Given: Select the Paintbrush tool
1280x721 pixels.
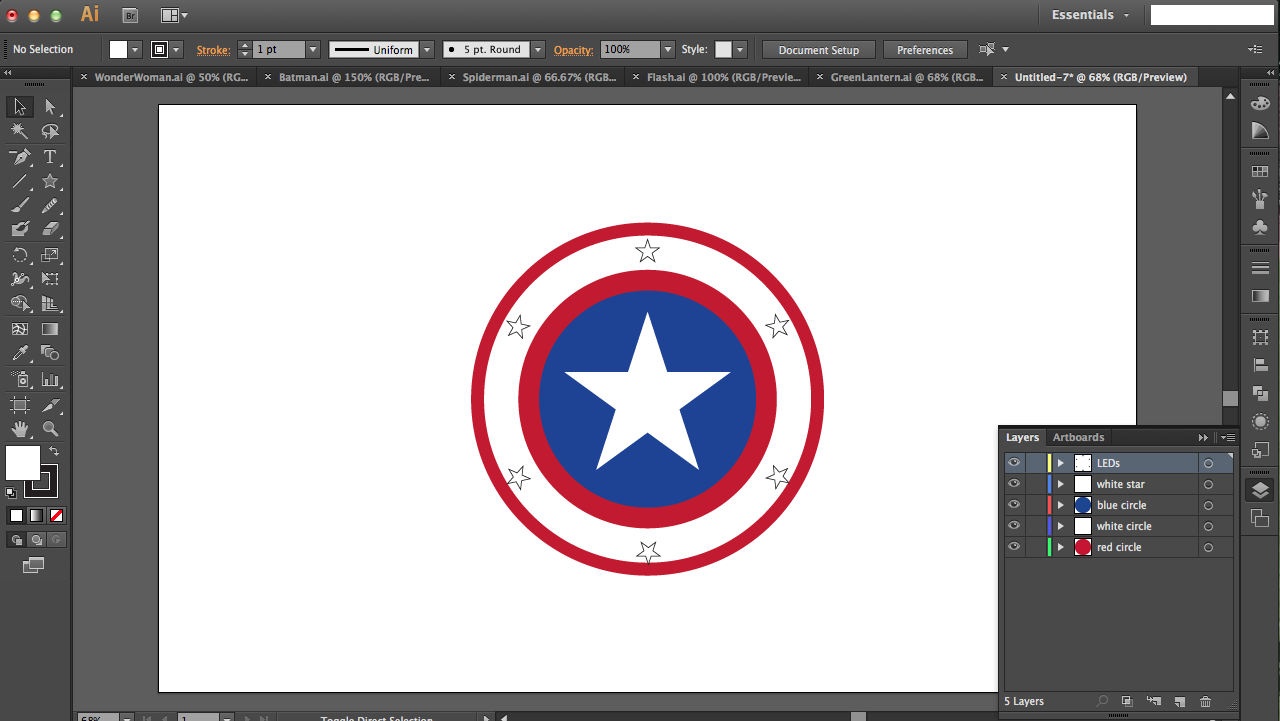Looking at the screenshot, I should 19,205.
